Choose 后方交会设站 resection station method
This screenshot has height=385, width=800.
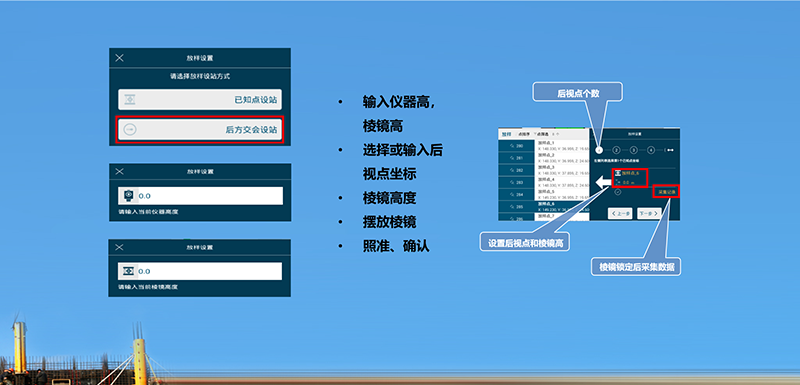click(x=200, y=130)
